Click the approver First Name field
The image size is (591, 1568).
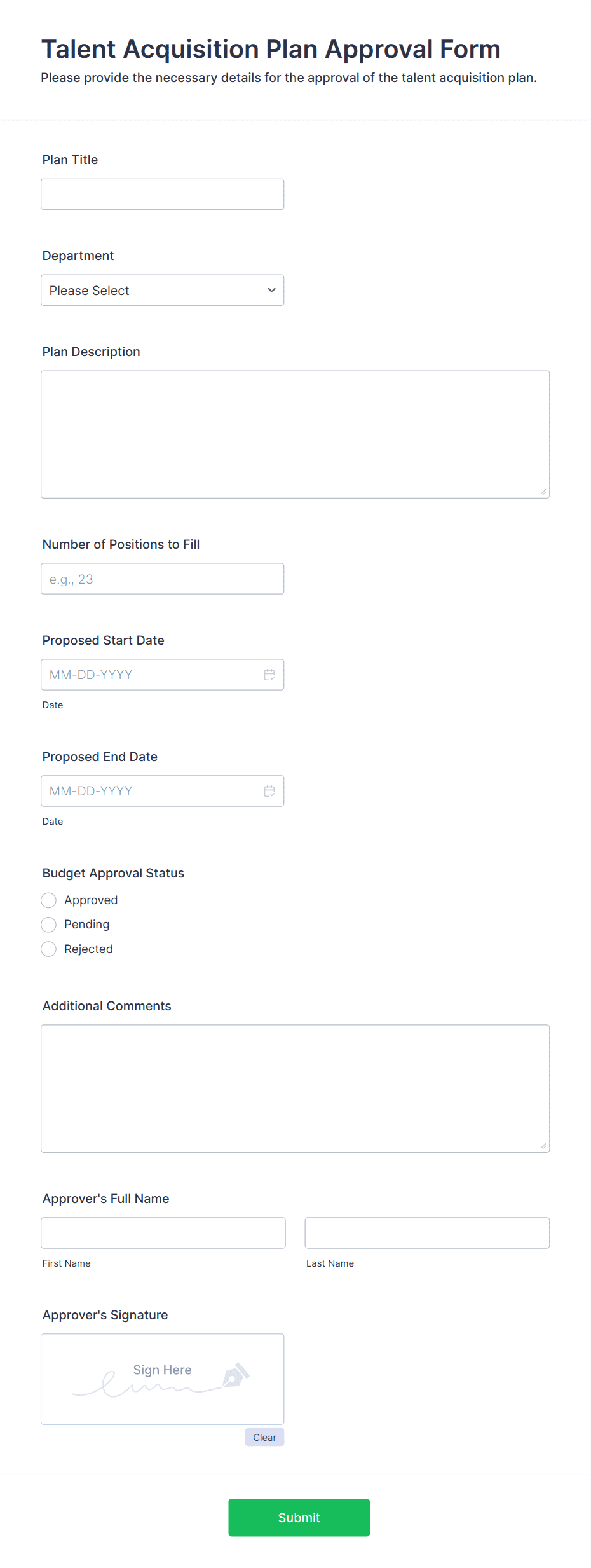(x=163, y=1233)
